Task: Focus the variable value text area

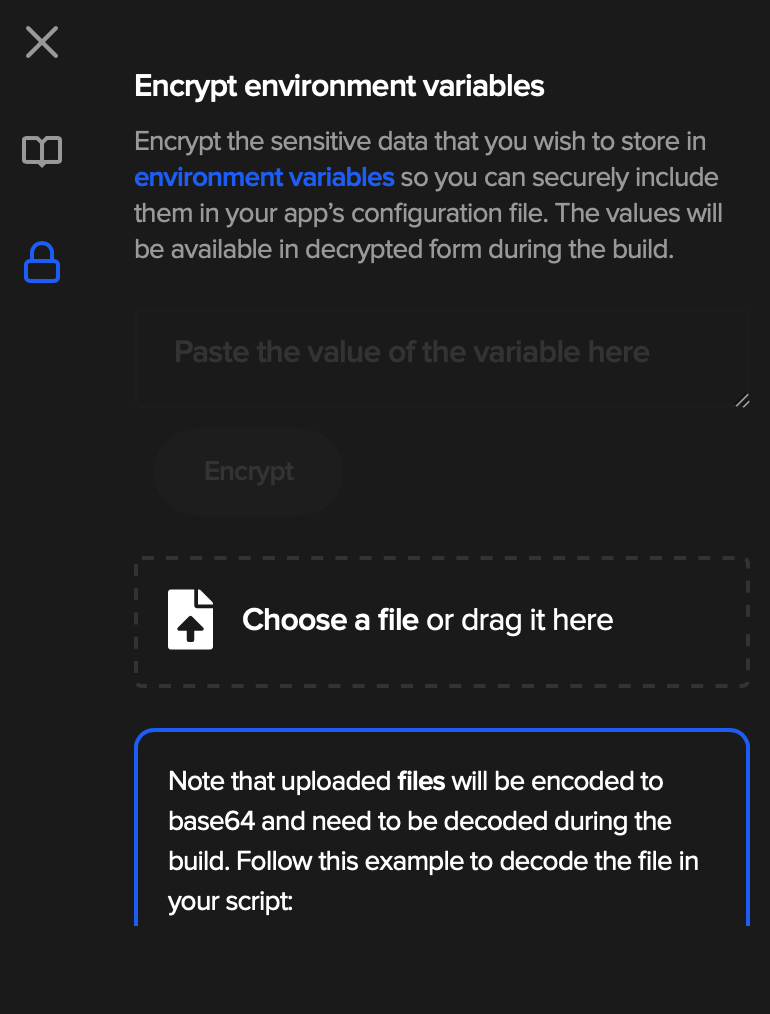Action: [442, 358]
